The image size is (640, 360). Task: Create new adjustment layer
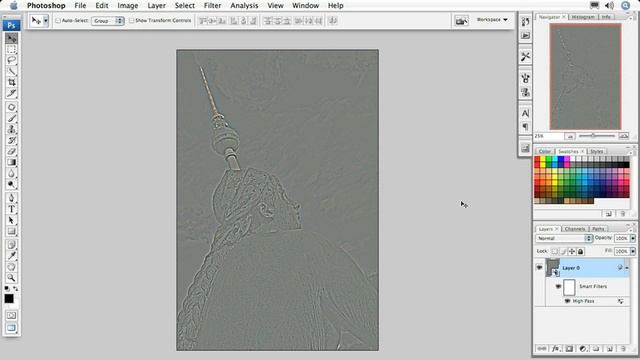583,349
